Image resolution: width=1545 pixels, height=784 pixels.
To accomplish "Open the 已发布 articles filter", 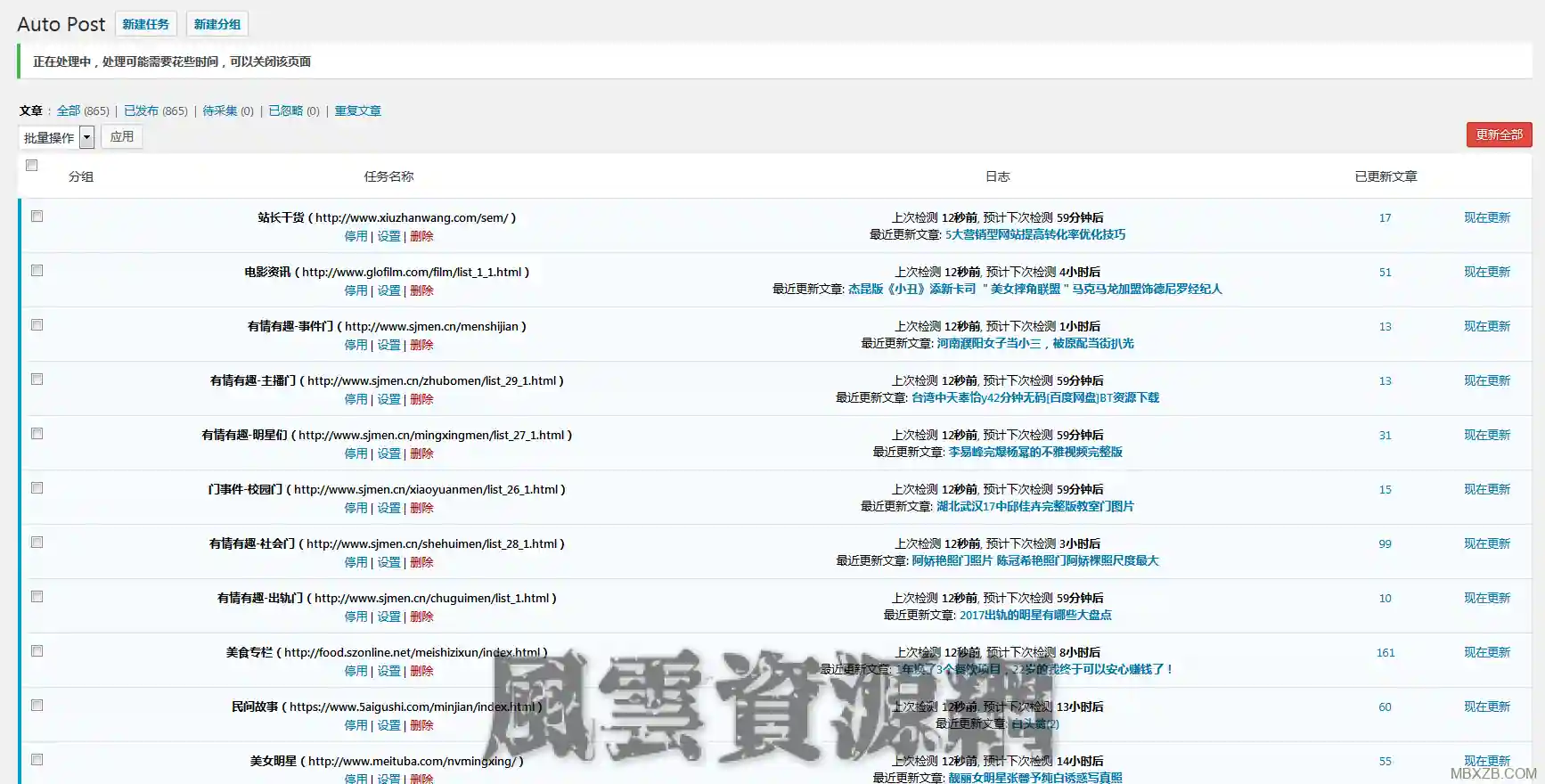I will [141, 110].
